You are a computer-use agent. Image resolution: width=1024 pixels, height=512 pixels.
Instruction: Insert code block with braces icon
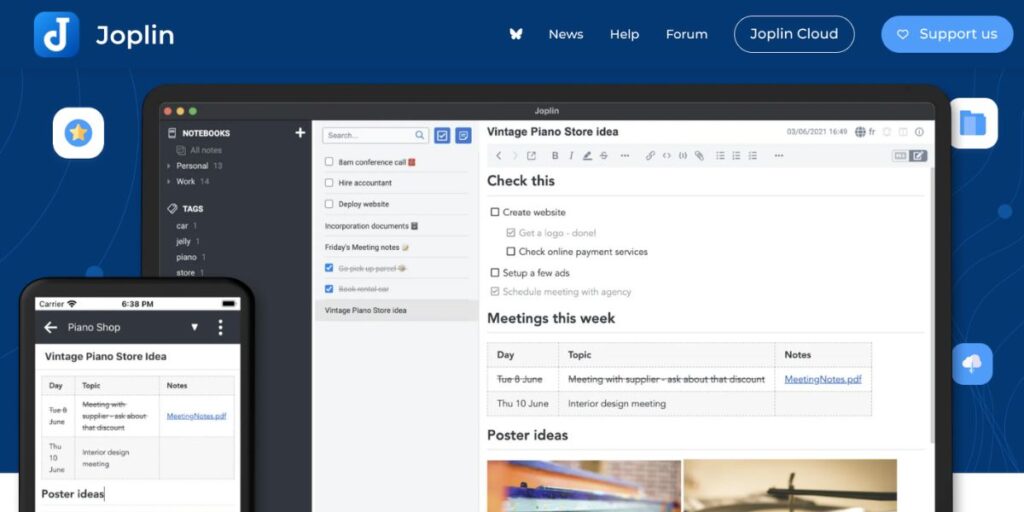pyautogui.click(x=682, y=155)
